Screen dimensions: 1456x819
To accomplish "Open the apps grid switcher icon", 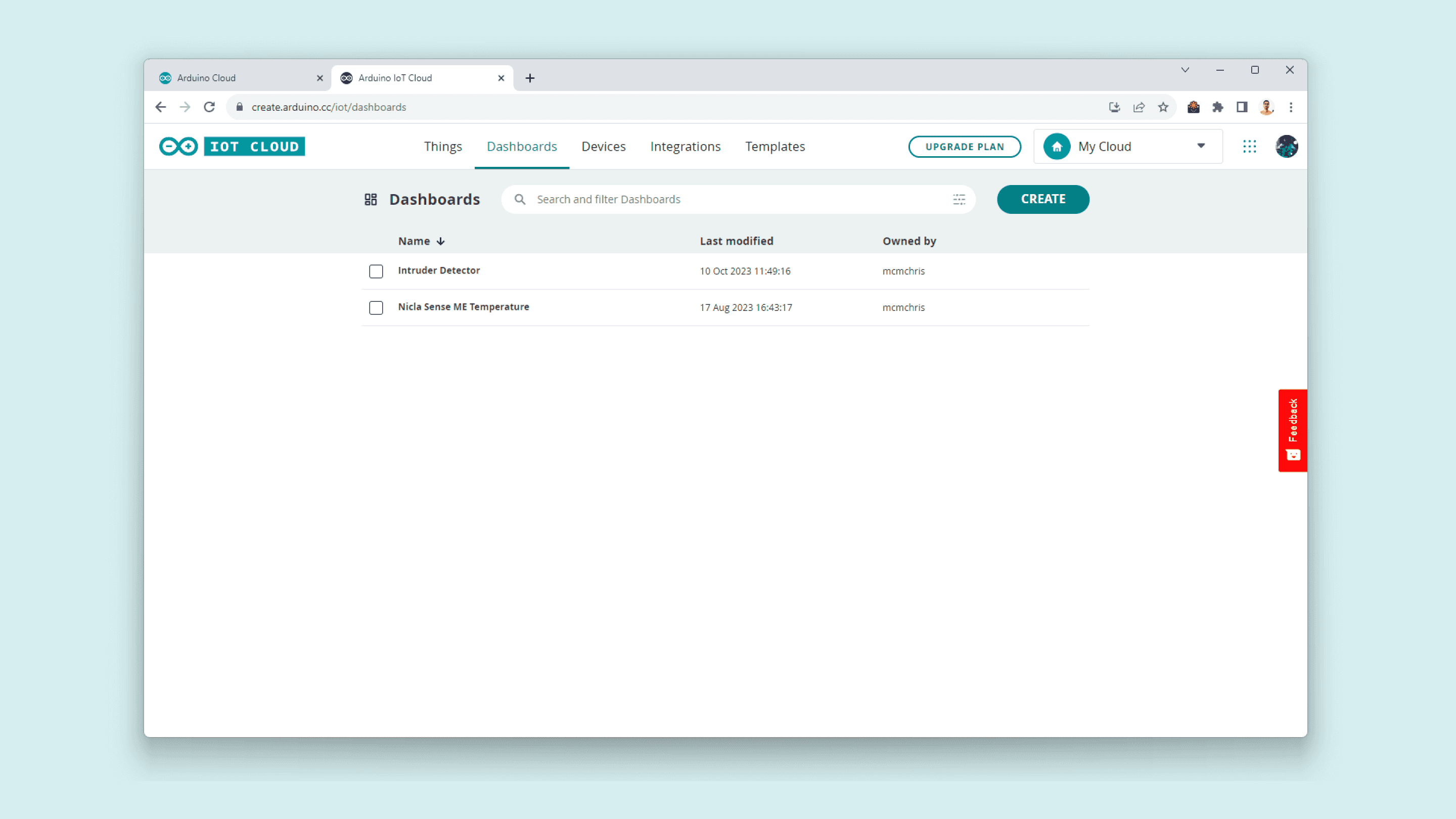I will (1249, 147).
